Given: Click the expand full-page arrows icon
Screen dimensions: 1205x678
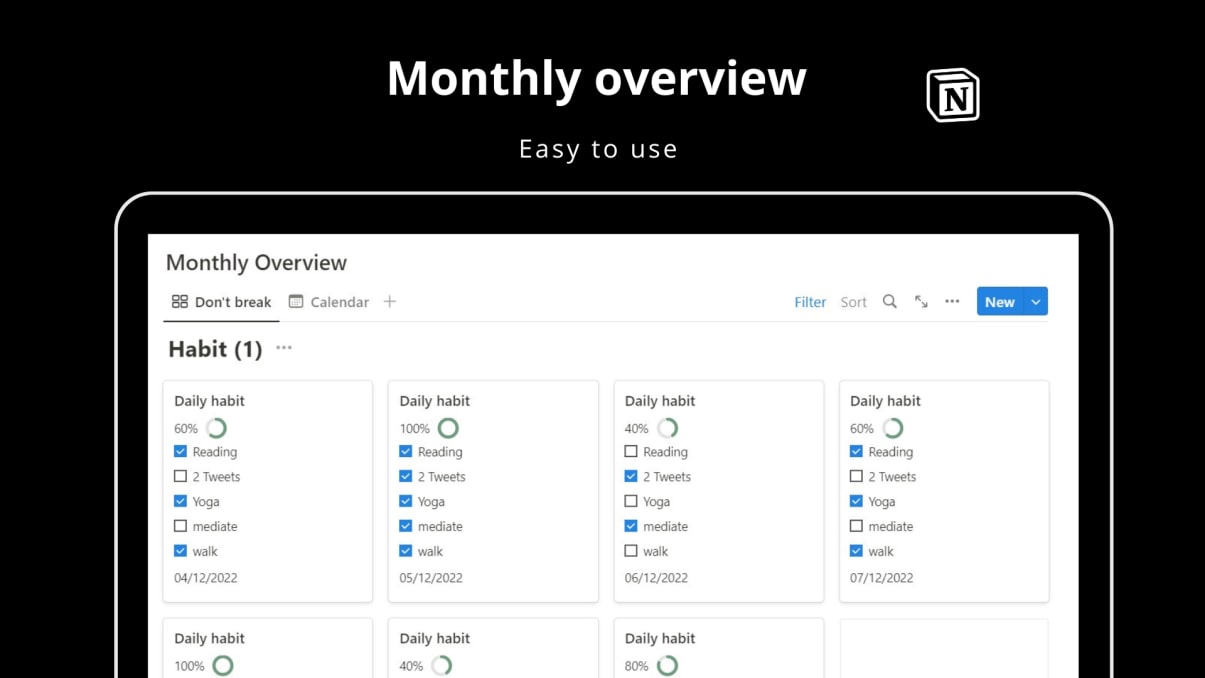Looking at the screenshot, I should click(x=921, y=301).
